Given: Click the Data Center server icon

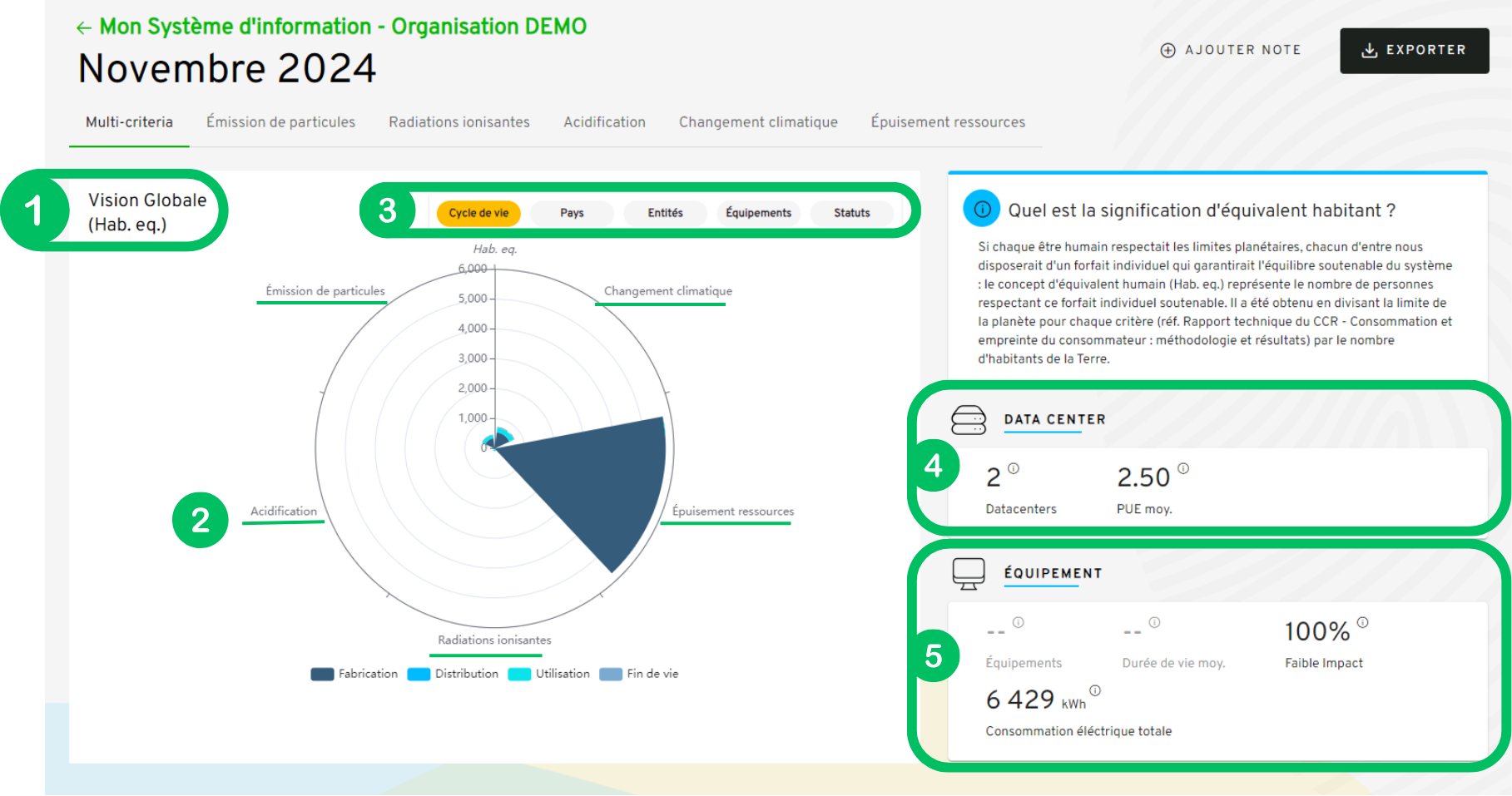Looking at the screenshot, I should [969, 419].
